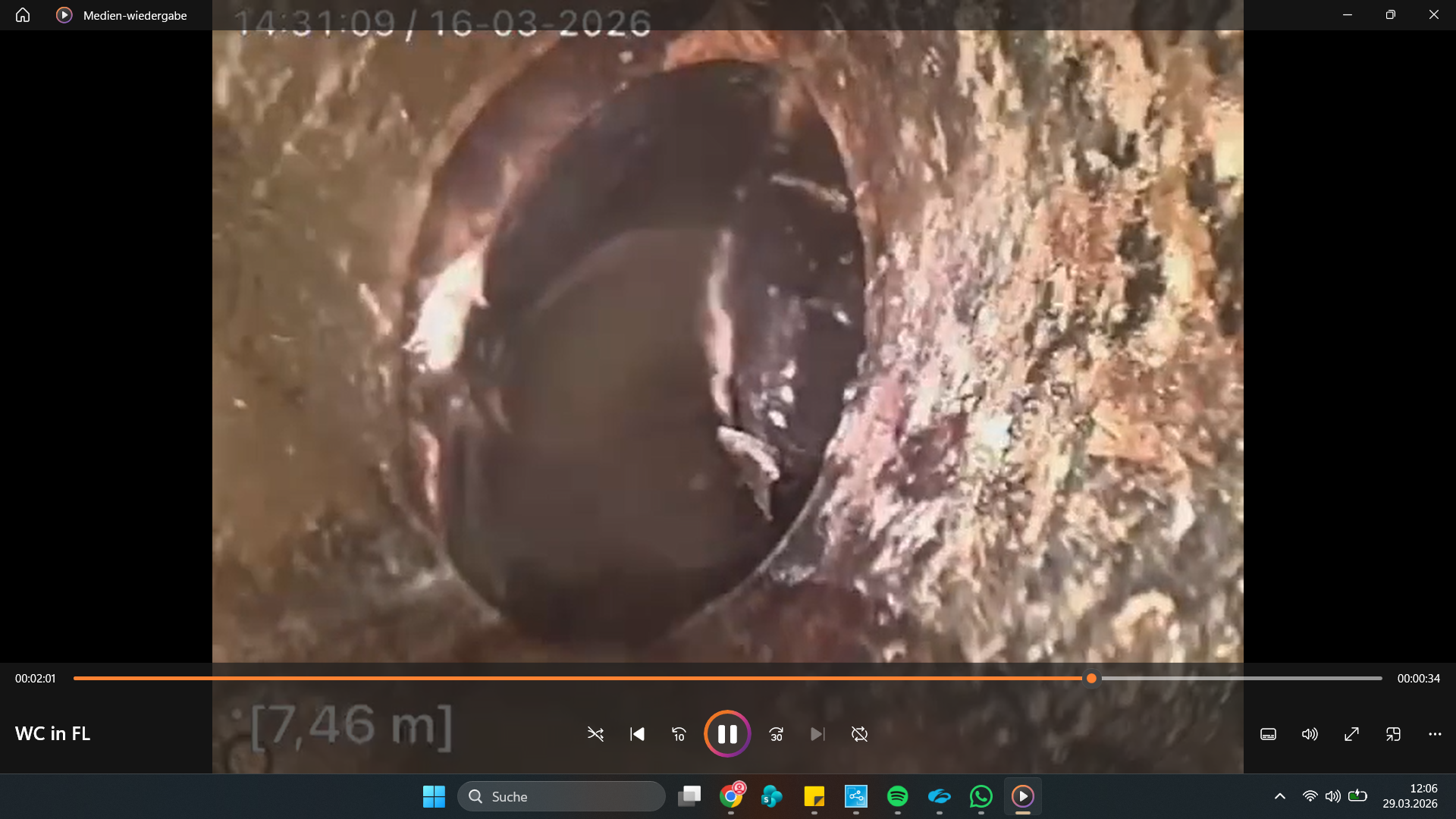Switch to mini player view
Viewport: 1456px width, 819px height.
pos(1394,733)
